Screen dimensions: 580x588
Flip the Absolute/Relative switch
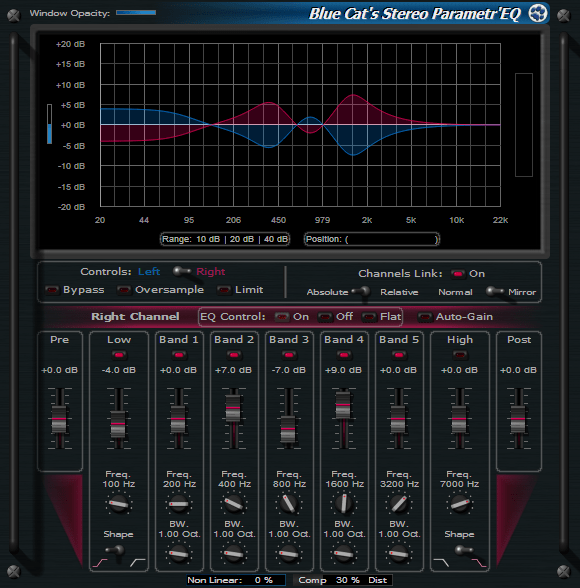[361, 291]
